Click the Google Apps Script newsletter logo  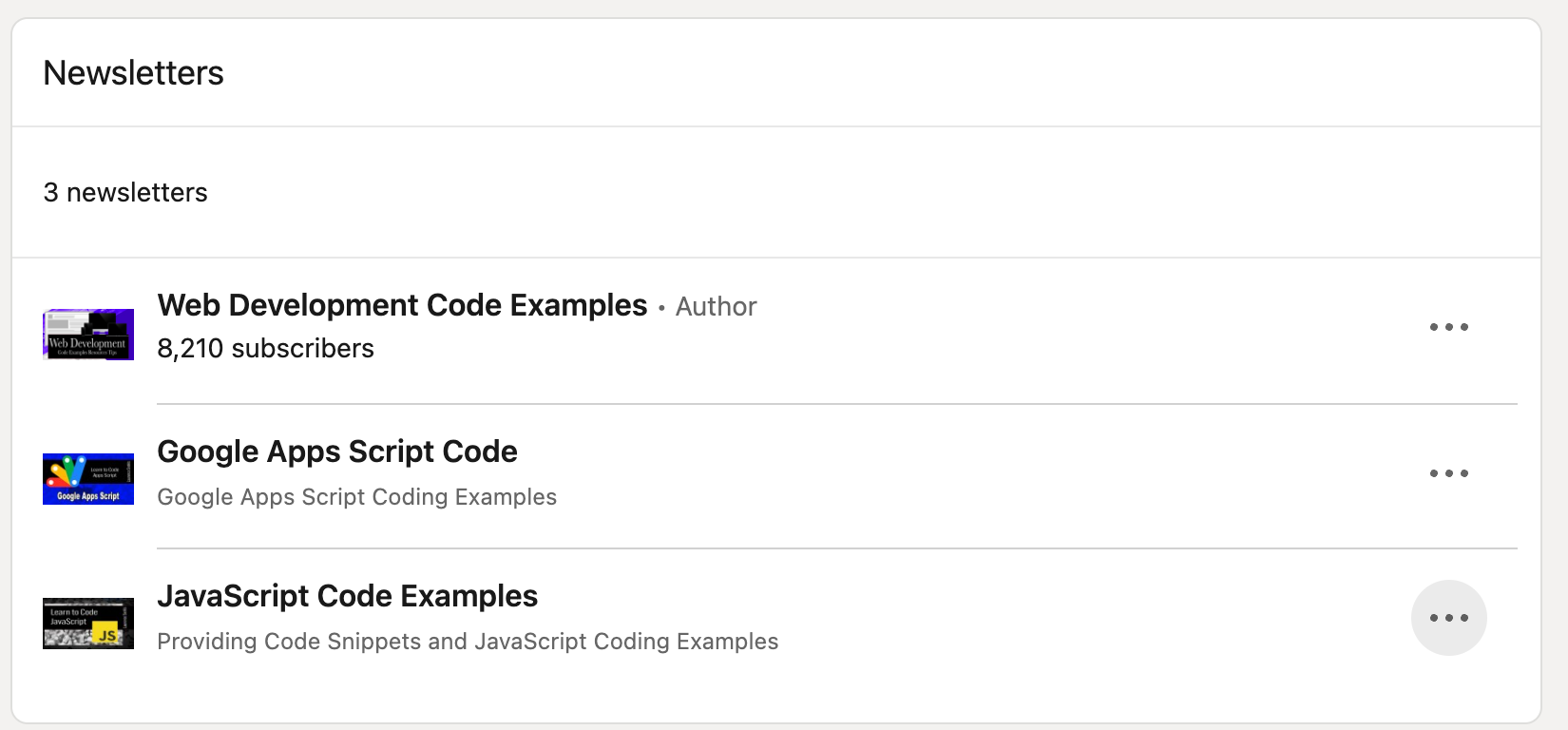tap(87, 479)
